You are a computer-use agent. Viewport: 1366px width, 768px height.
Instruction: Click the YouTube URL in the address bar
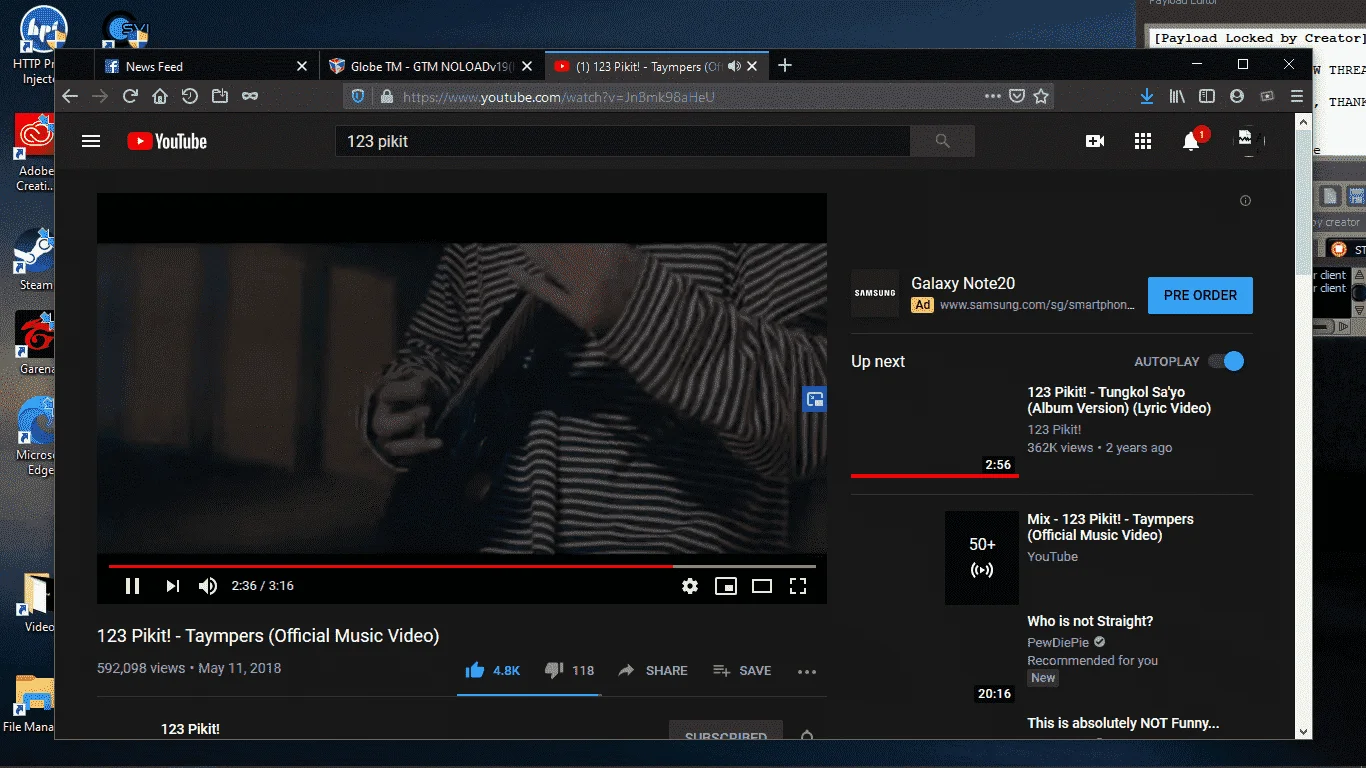click(x=559, y=97)
